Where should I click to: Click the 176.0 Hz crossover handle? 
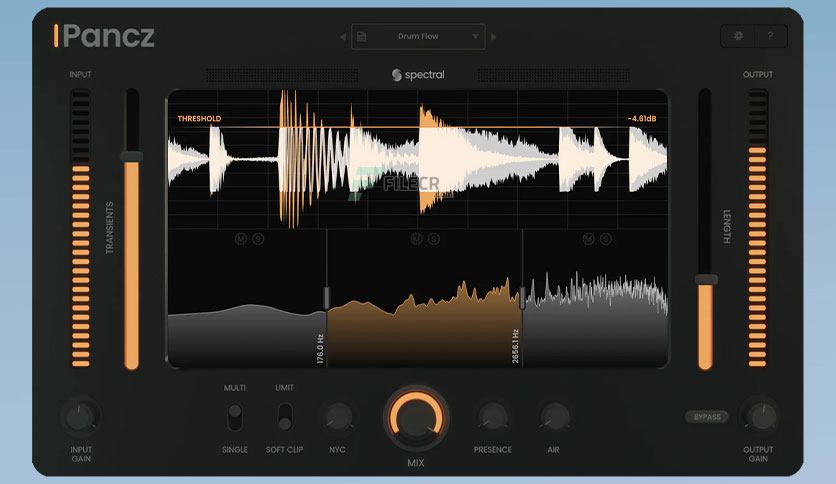326,297
